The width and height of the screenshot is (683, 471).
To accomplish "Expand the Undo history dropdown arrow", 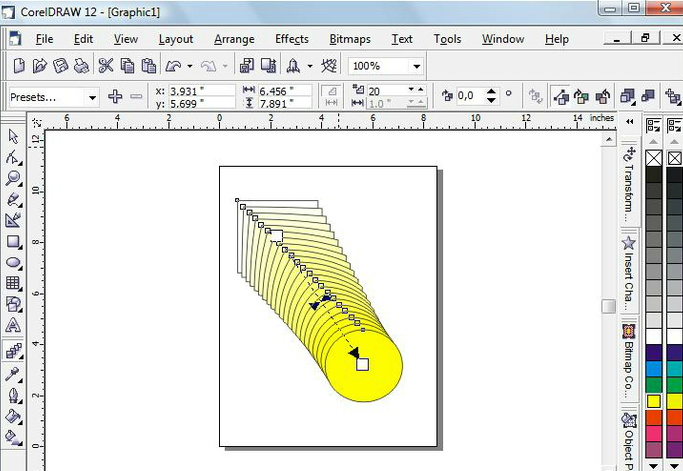I will [190, 66].
